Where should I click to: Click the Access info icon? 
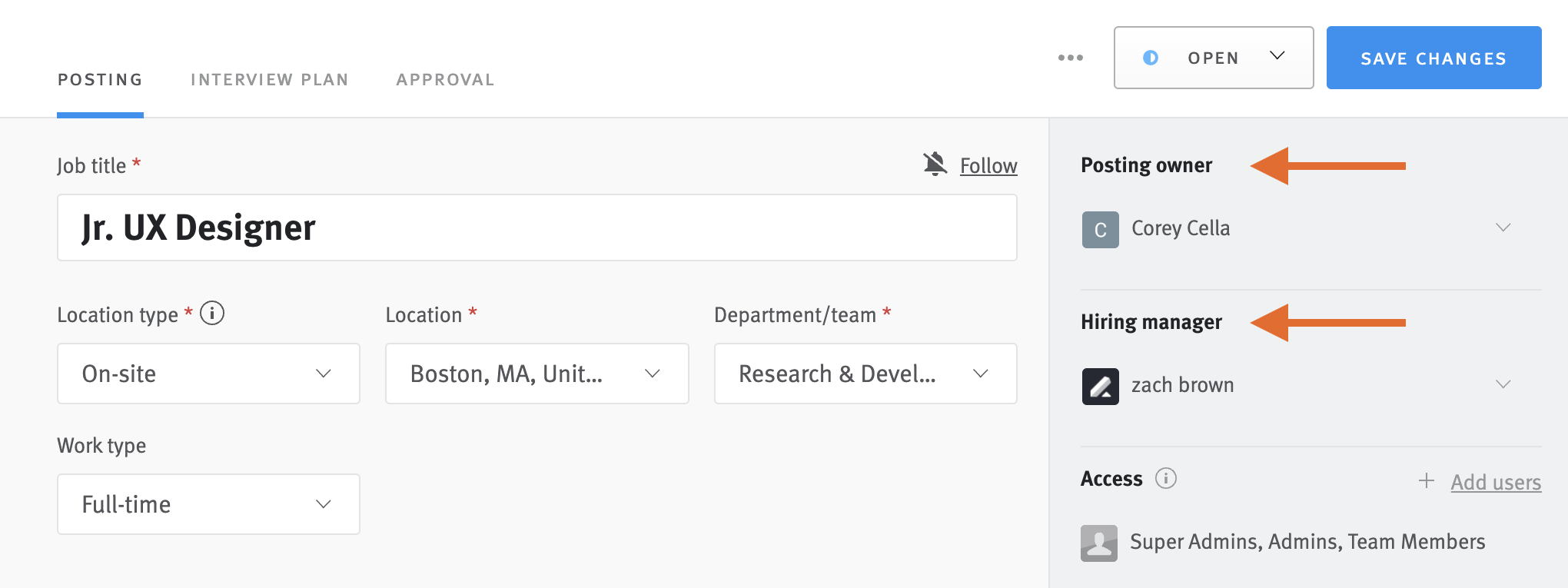pyautogui.click(x=1167, y=478)
